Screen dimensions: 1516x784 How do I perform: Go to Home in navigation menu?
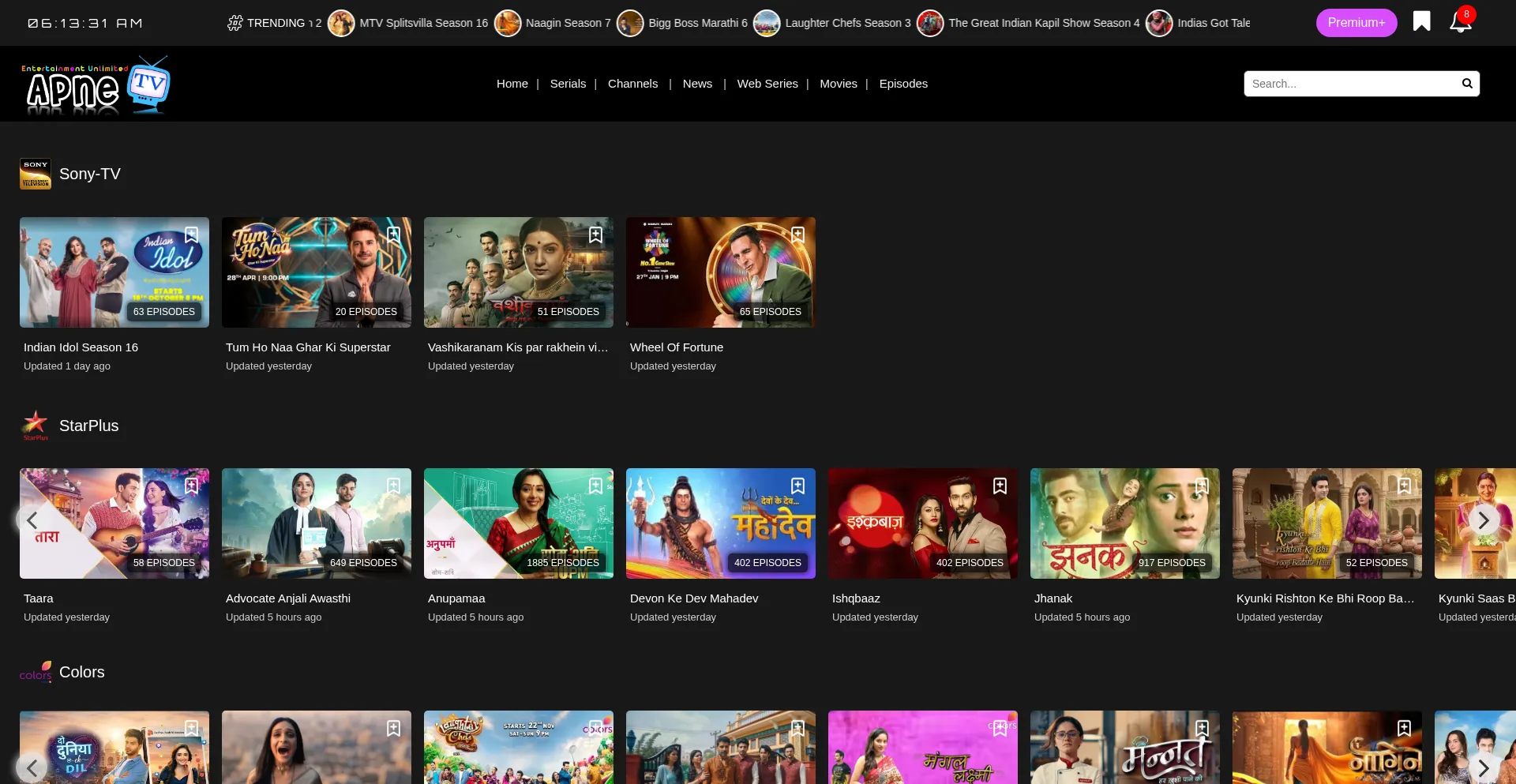512,84
